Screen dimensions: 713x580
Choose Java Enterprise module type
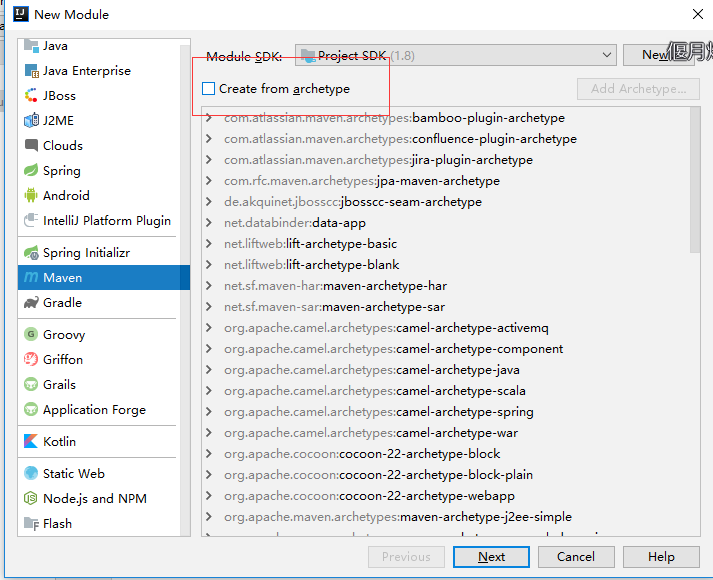99,71
